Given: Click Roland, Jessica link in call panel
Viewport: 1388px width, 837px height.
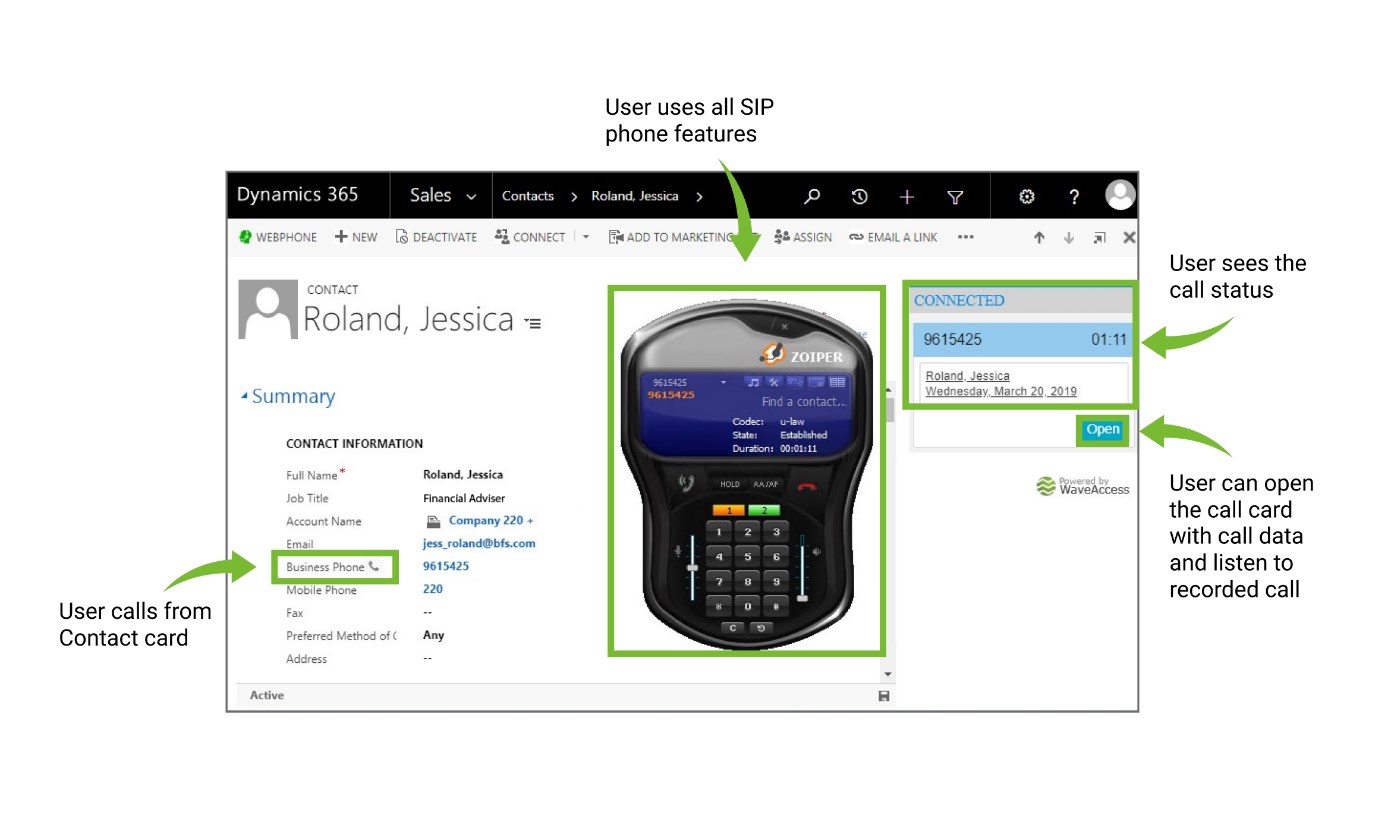Looking at the screenshot, I should tap(967, 376).
